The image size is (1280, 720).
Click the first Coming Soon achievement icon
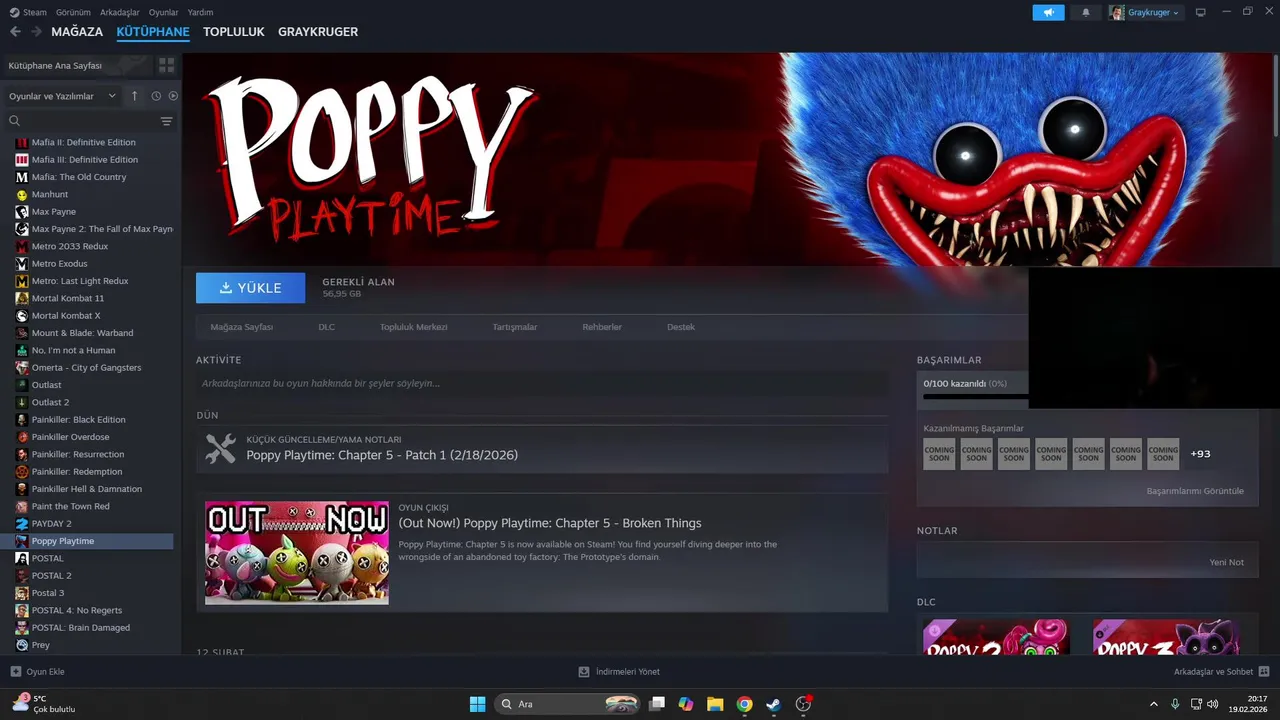(x=939, y=454)
